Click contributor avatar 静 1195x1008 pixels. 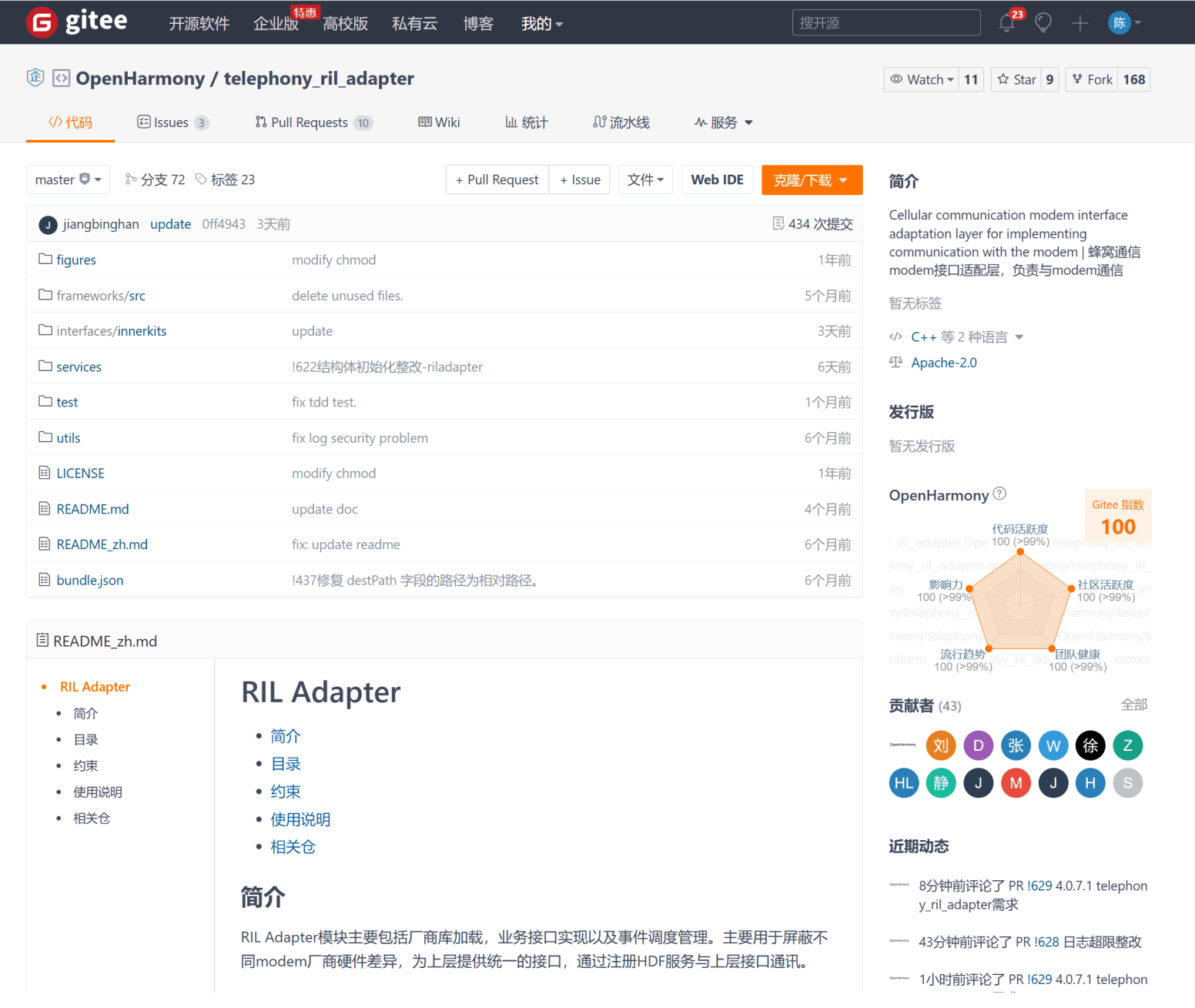tap(941, 783)
